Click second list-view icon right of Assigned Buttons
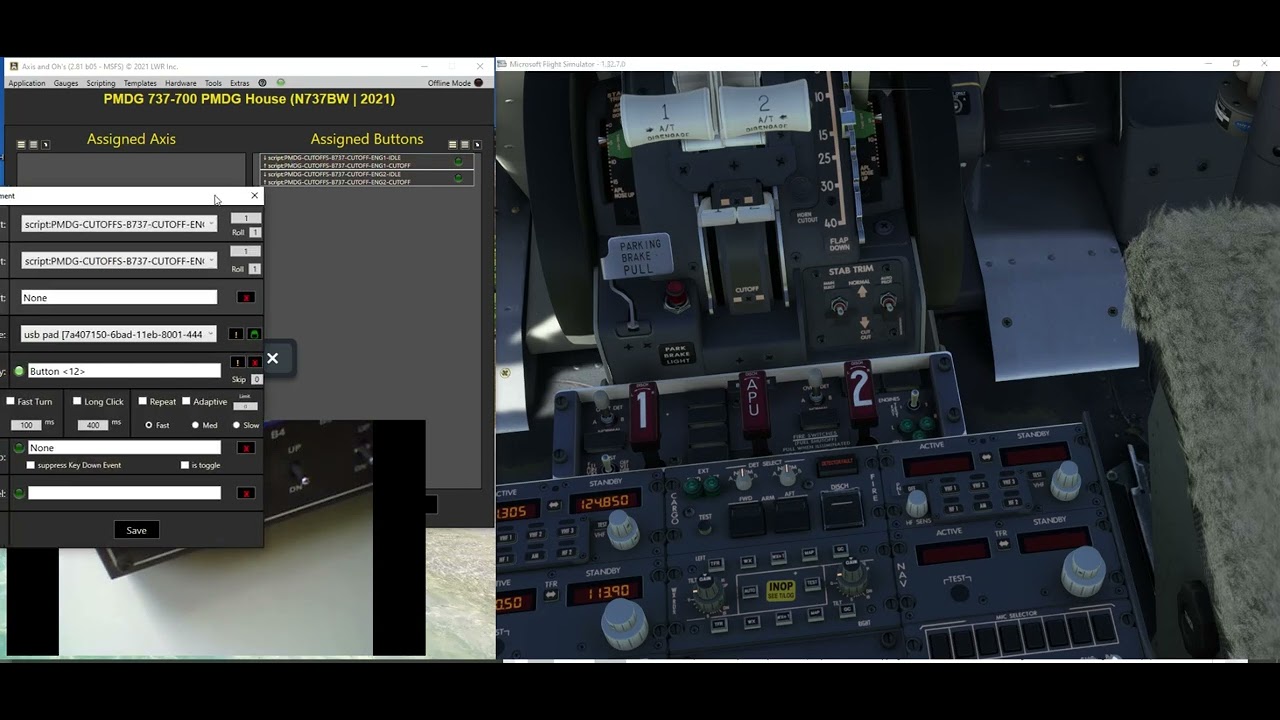Image resolution: width=1280 pixels, height=720 pixels. click(x=465, y=145)
